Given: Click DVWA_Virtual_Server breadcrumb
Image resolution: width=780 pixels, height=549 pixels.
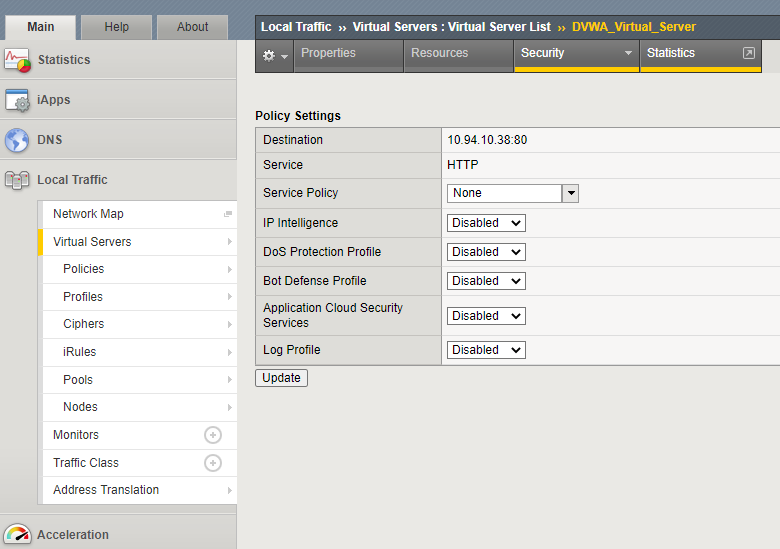Looking at the screenshot, I should 634,27.
